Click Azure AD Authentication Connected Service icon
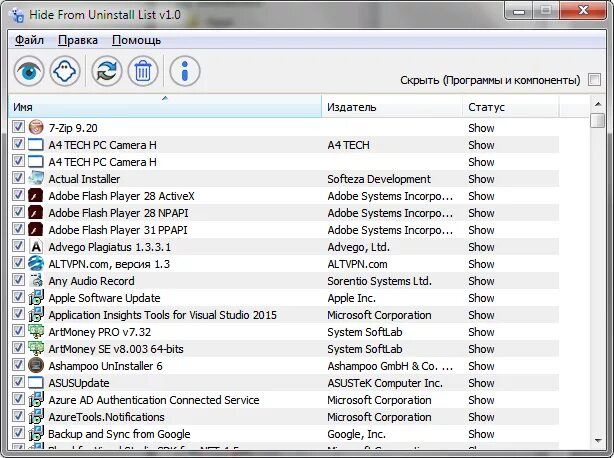This screenshot has height=458, width=614. (36, 399)
